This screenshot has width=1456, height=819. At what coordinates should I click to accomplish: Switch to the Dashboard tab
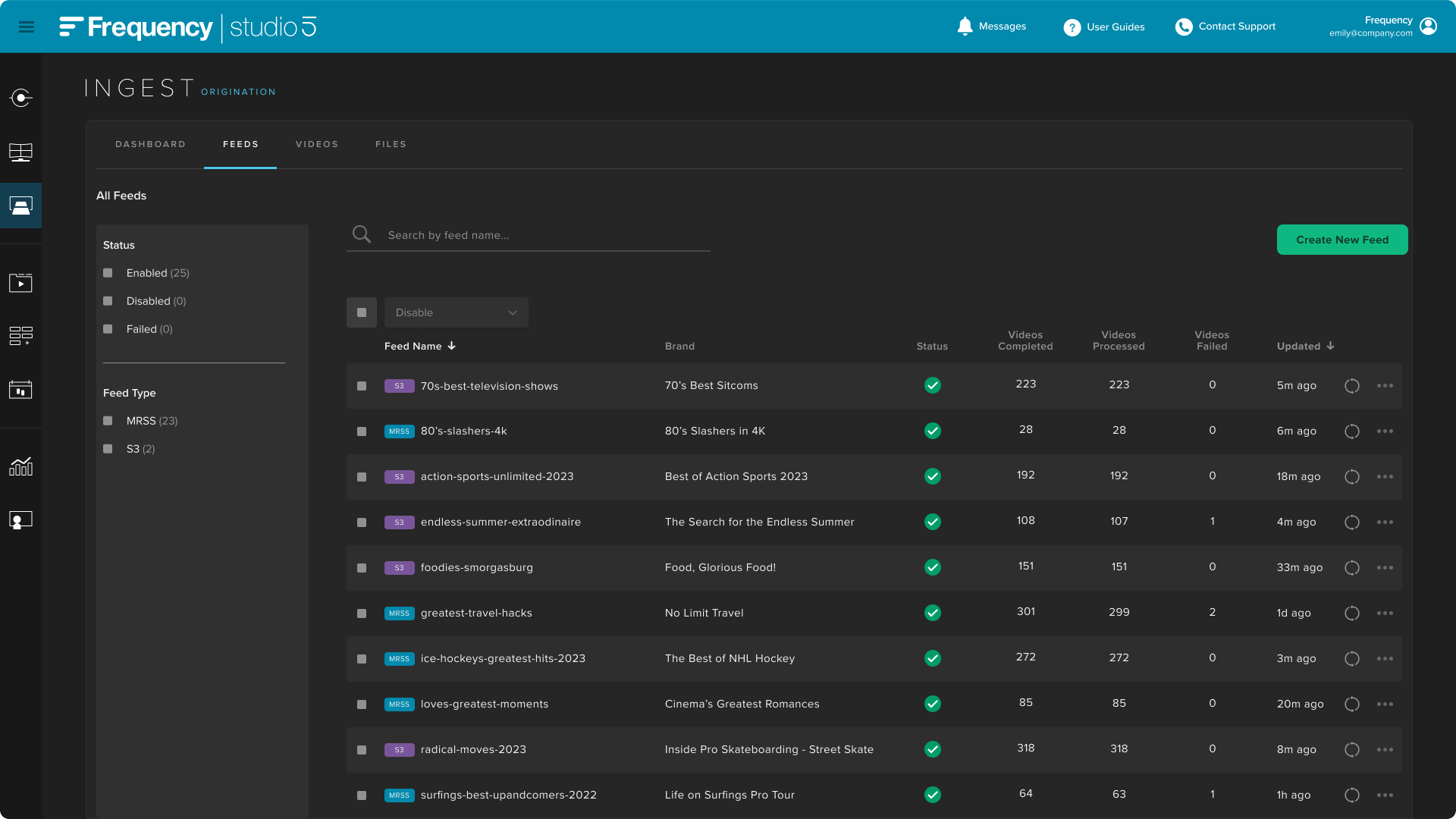[150, 144]
